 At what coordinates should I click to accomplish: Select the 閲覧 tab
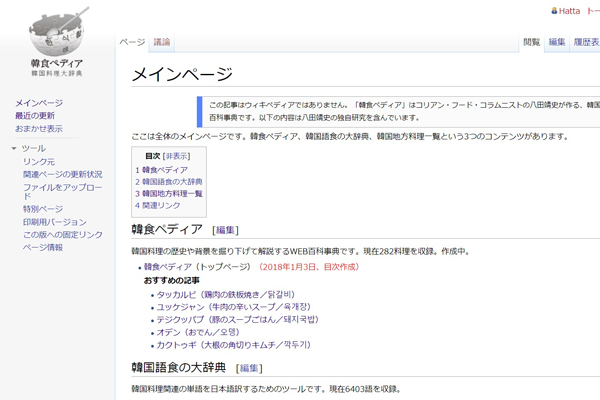532,42
